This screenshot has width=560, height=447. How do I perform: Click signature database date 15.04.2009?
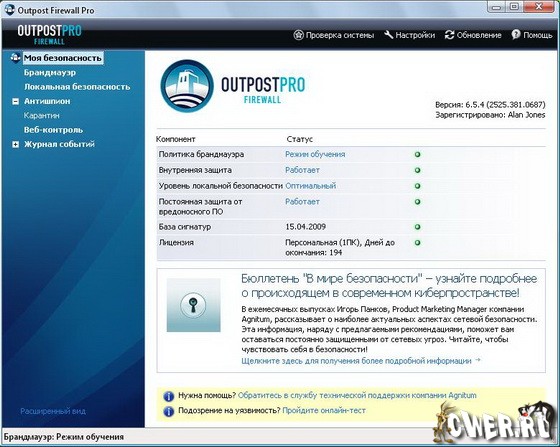(x=305, y=227)
